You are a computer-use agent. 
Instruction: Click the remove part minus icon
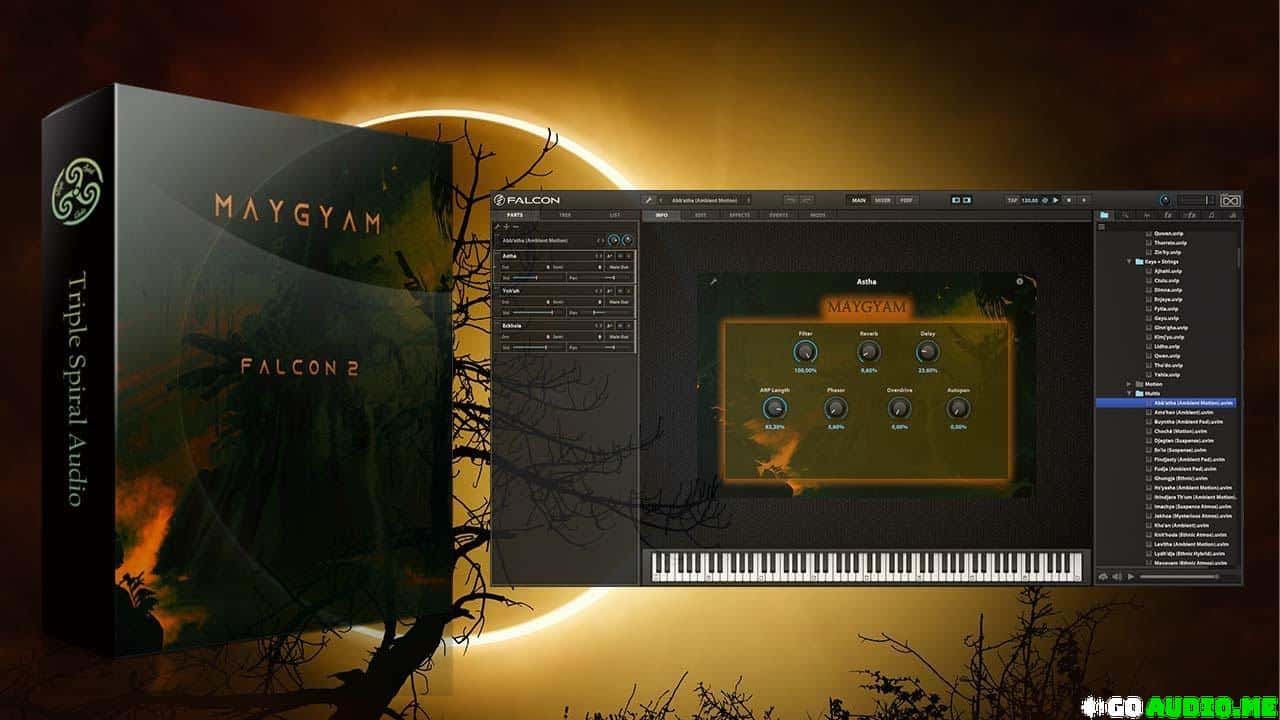pyautogui.click(x=516, y=227)
